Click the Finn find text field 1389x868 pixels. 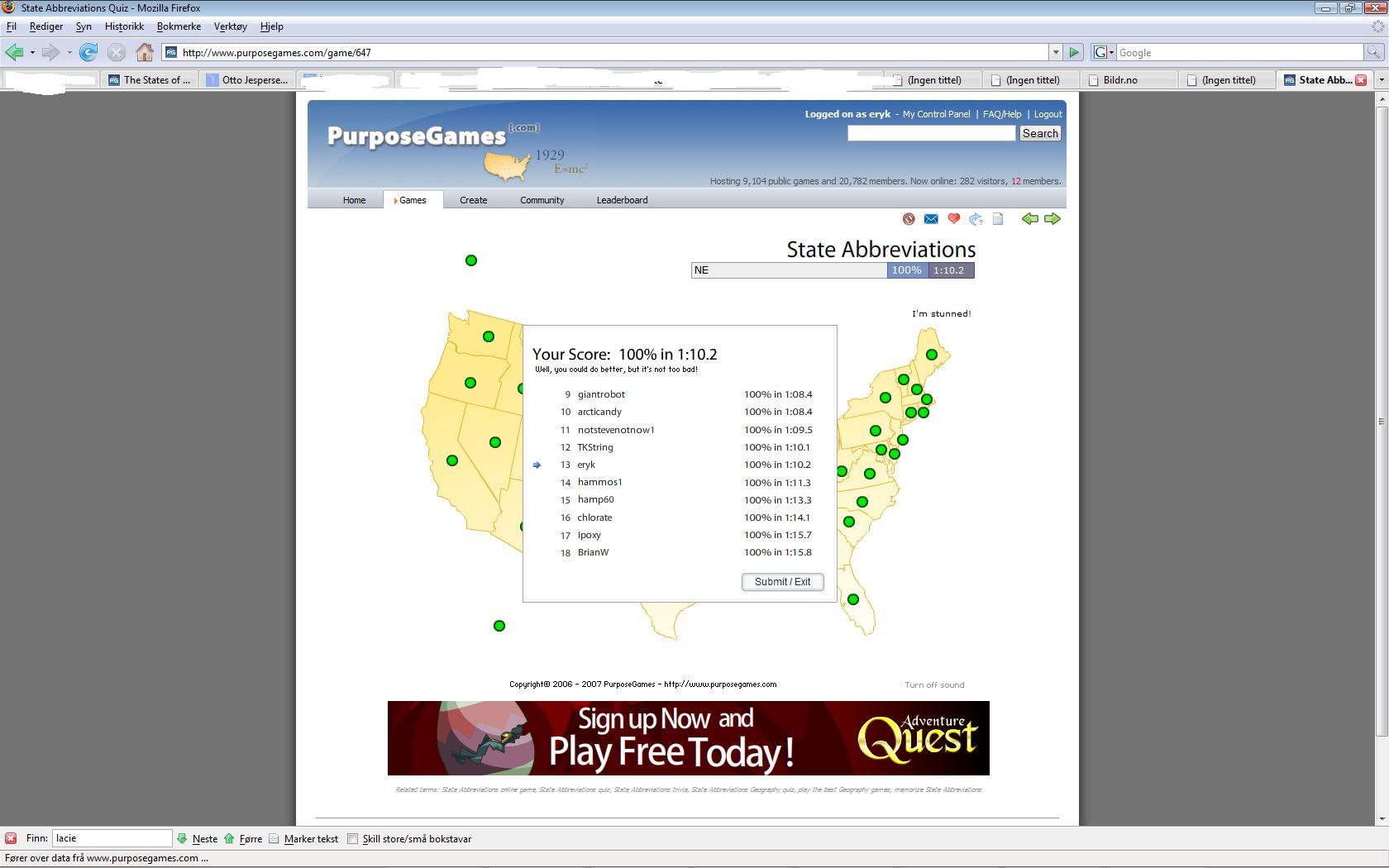(x=112, y=838)
